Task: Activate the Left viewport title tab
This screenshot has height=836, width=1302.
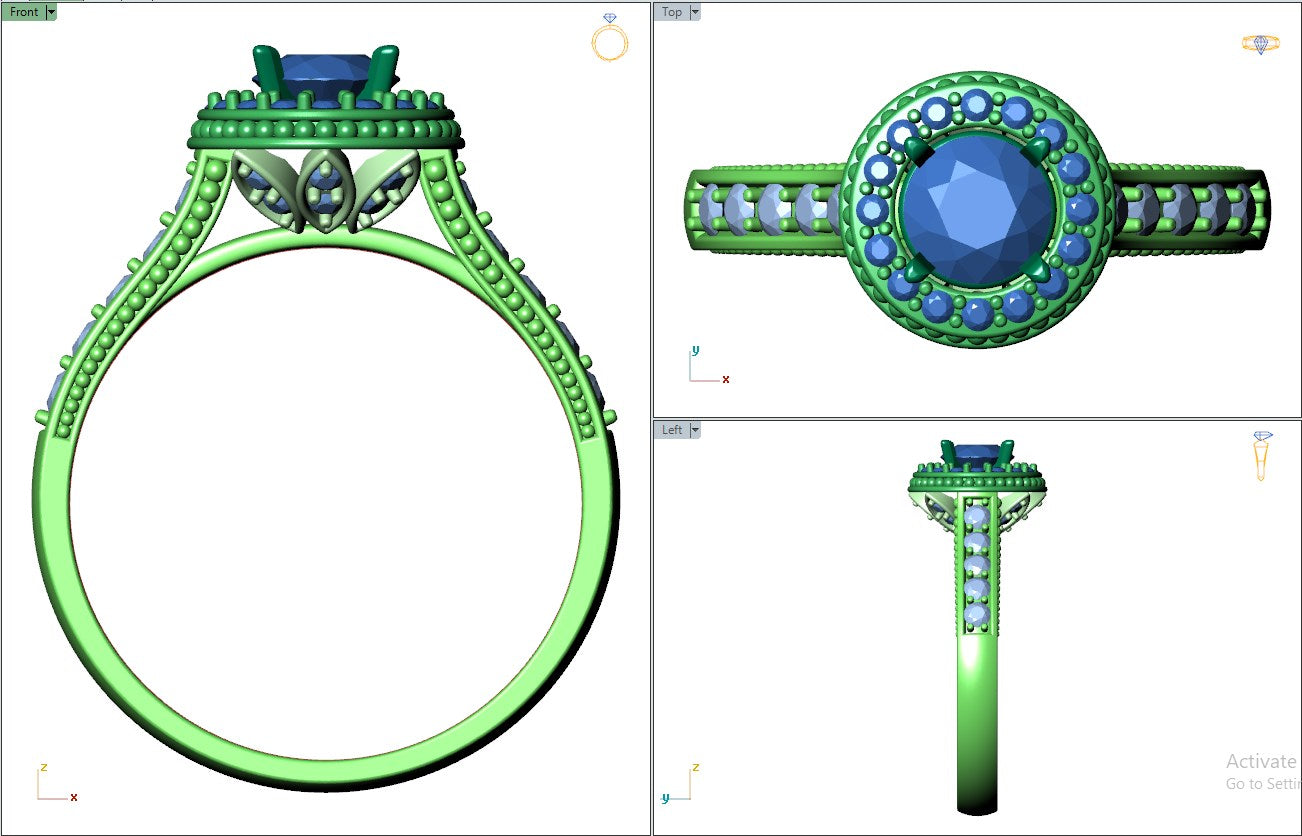Action: 671,430
